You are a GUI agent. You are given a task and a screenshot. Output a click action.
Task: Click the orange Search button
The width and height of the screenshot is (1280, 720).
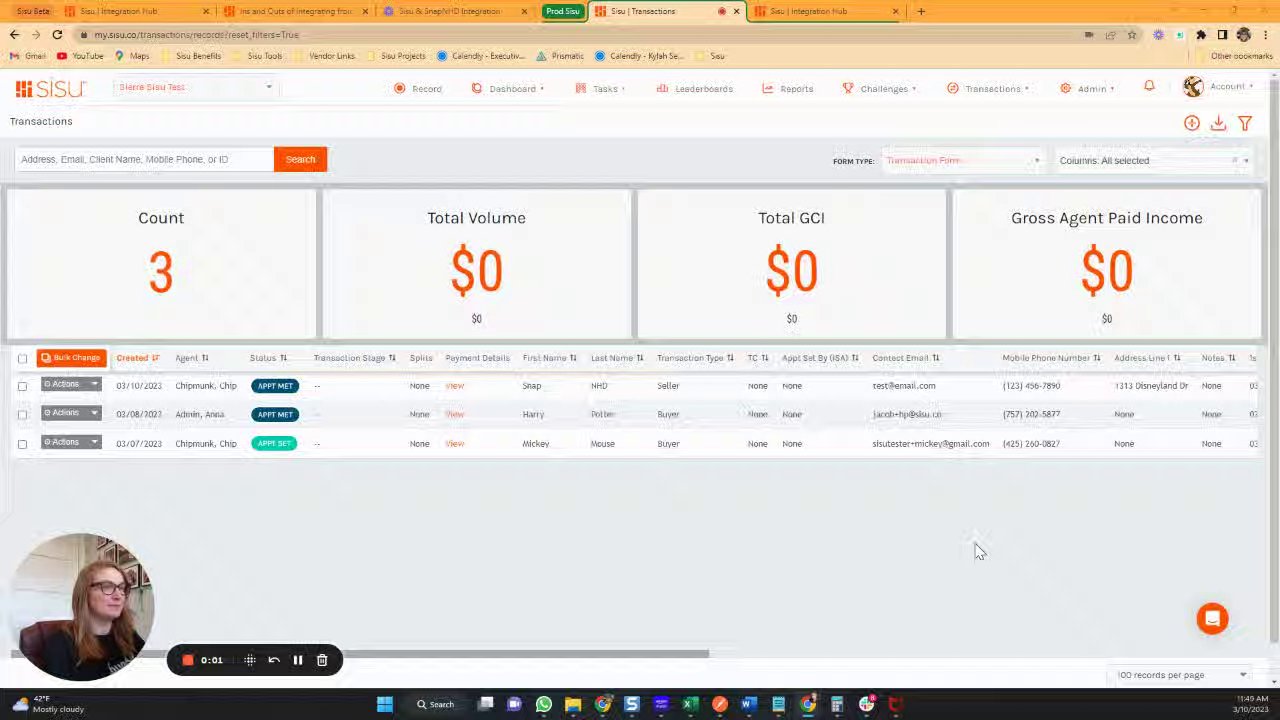click(300, 160)
